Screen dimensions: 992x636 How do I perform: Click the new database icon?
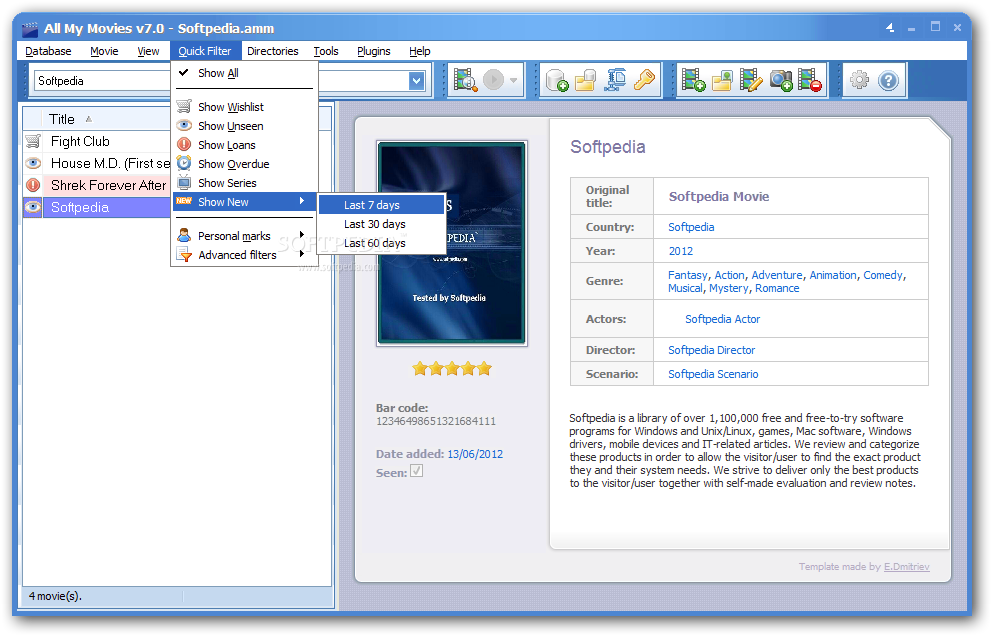click(x=557, y=80)
